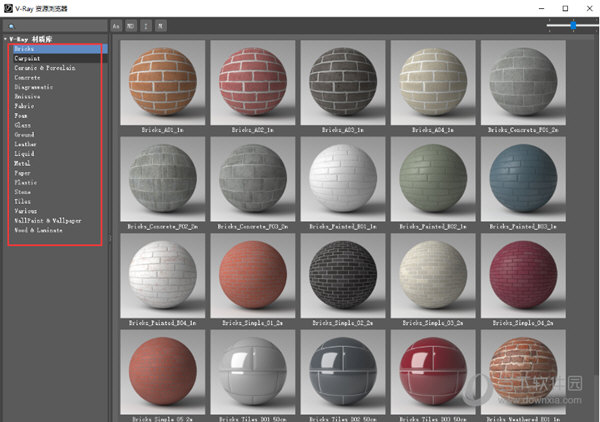Select the Carpaint category

(x=28, y=58)
